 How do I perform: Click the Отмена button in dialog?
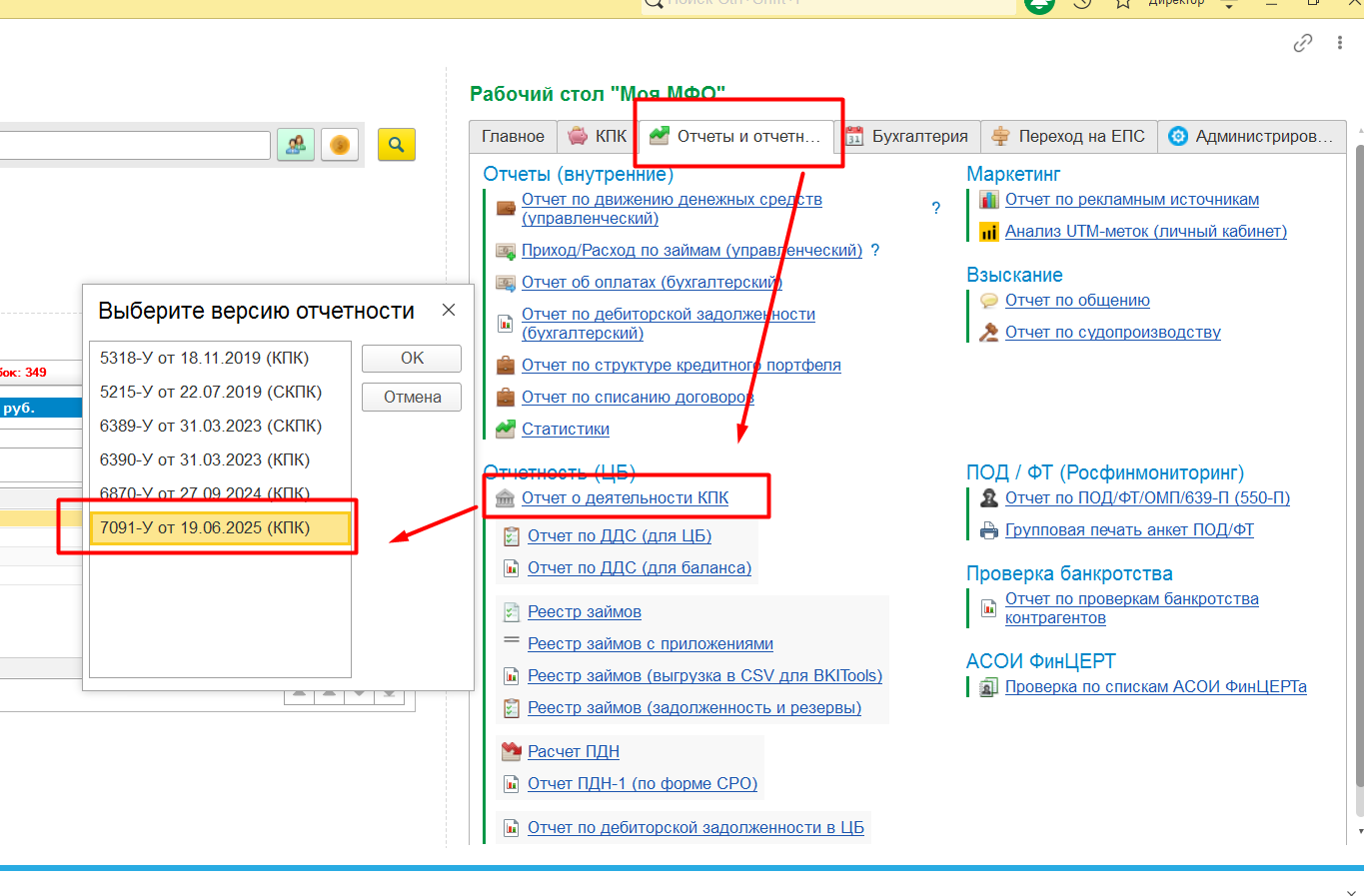412,397
